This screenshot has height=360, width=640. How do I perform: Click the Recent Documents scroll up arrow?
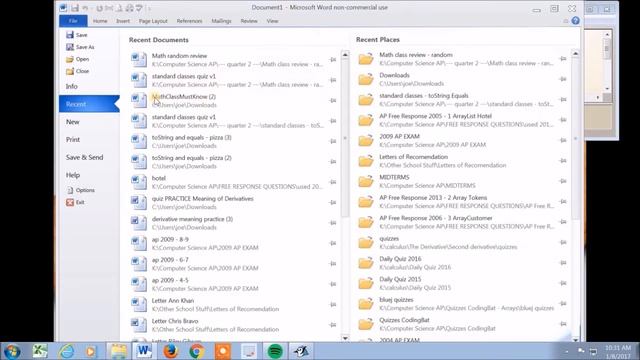(345, 54)
